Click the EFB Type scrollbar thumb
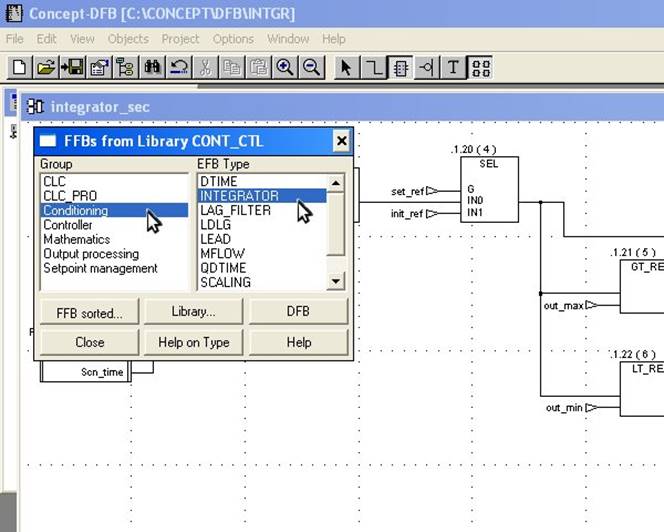664x532 pixels. [x=336, y=224]
